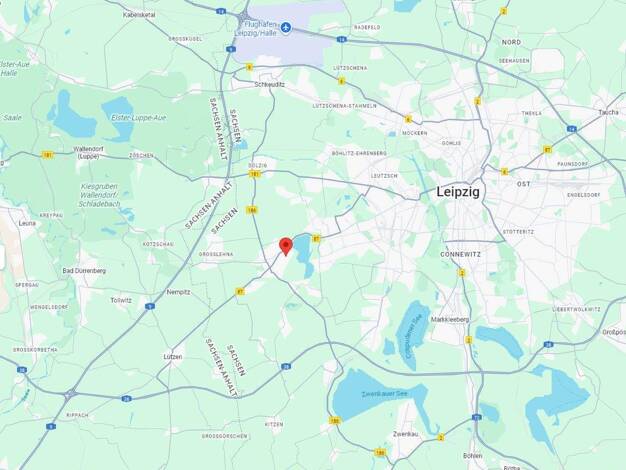The image size is (626, 470).
Task: Click the Leuna town label
Action: pyautogui.click(x=27, y=223)
